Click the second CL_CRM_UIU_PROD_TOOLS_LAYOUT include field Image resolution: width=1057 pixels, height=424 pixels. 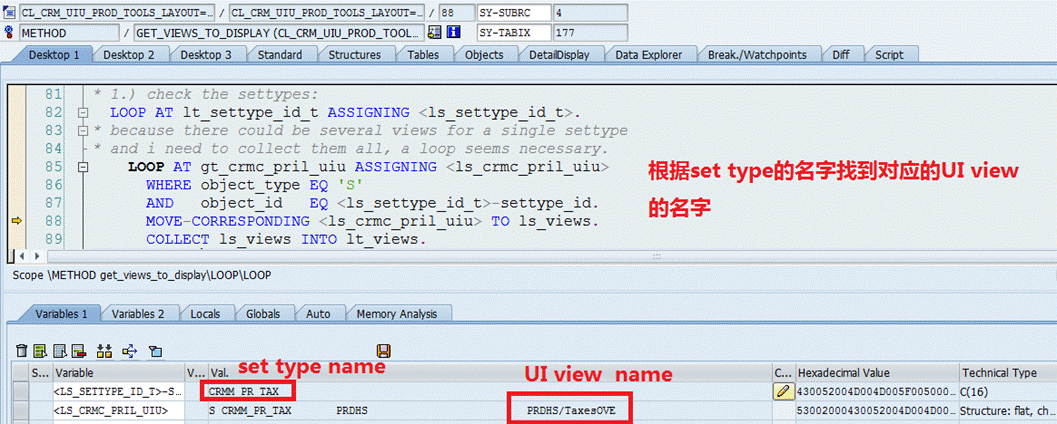pyautogui.click(x=328, y=13)
